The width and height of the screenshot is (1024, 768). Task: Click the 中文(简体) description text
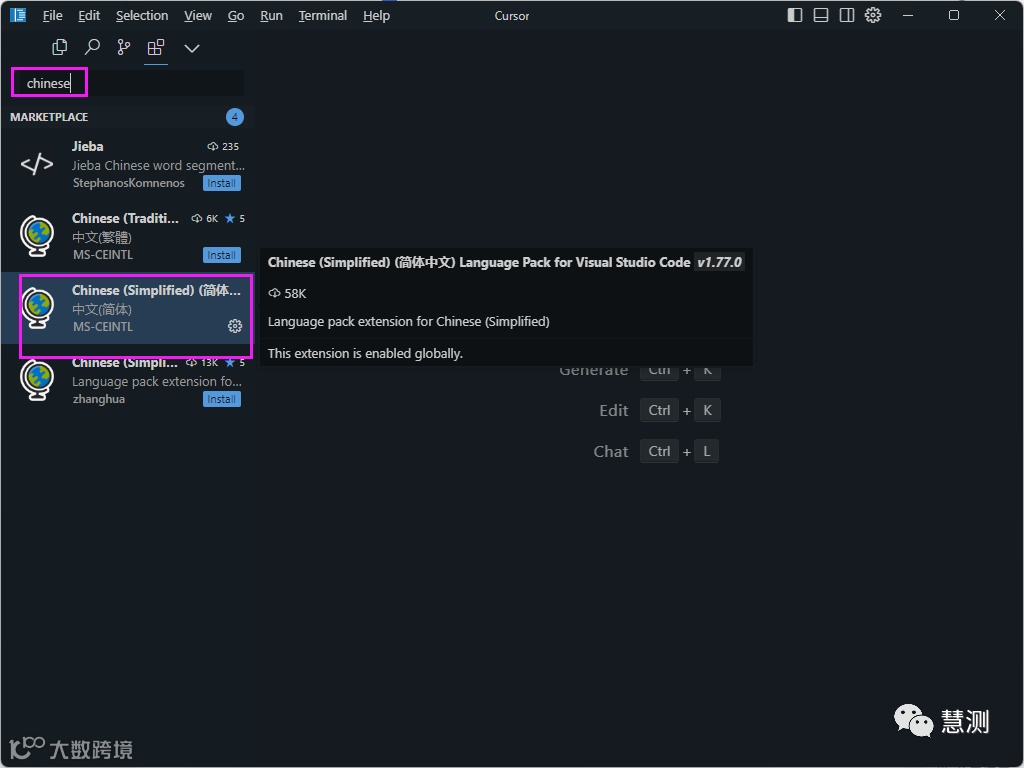point(102,309)
